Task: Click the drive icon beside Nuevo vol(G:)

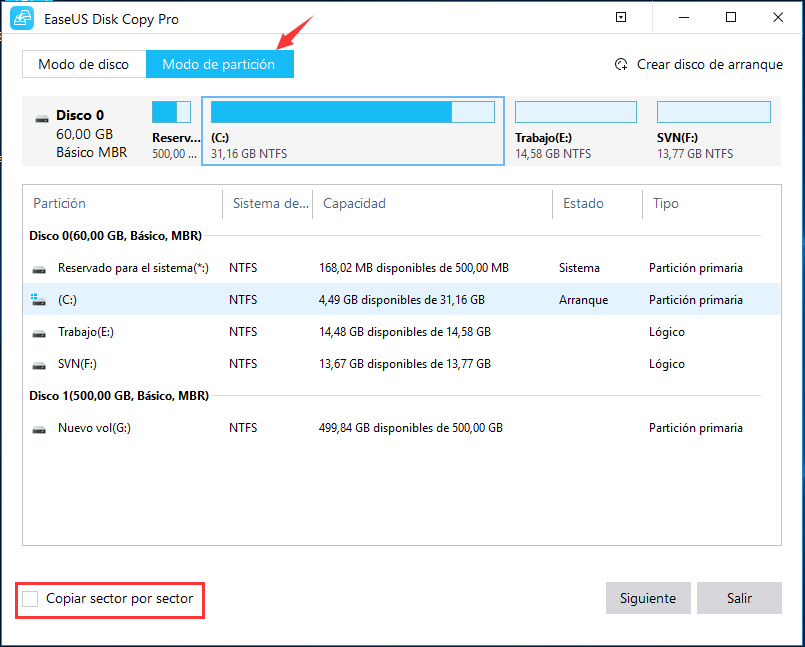Action: click(39, 429)
